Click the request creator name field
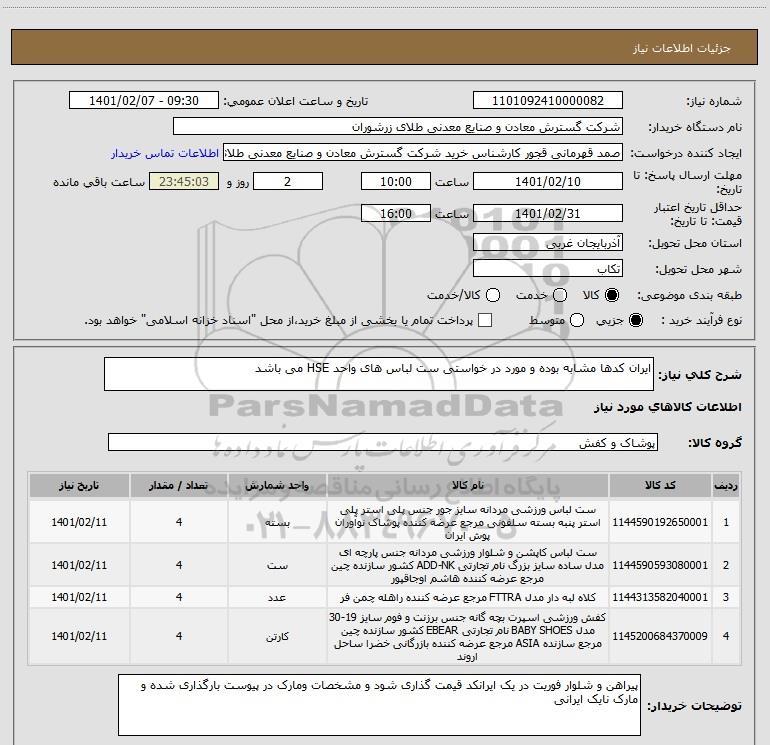 (423, 153)
